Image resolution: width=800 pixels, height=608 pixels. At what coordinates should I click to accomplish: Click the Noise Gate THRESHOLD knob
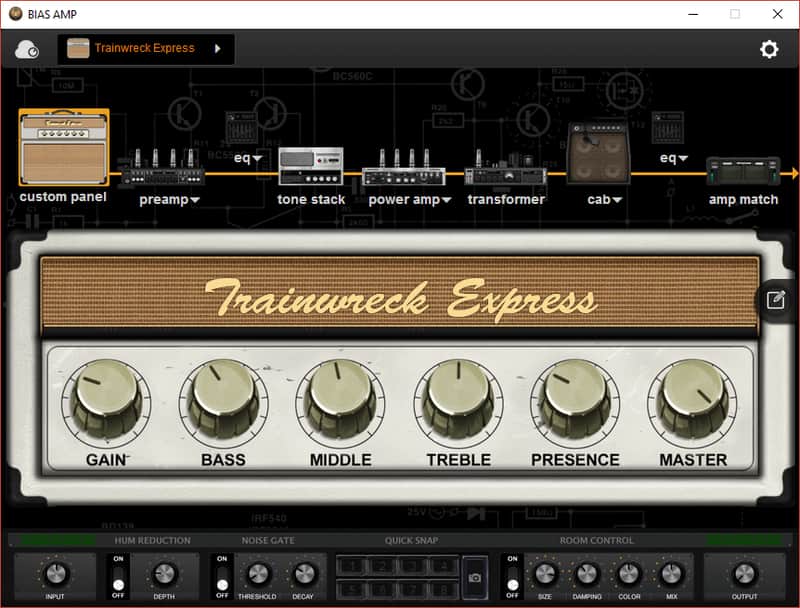258,574
